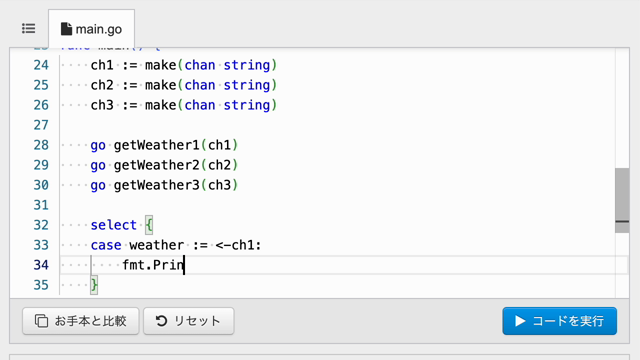Screen dimensions: 640x360
Task: Click empty line 31 in editor
Action: [337, 205]
